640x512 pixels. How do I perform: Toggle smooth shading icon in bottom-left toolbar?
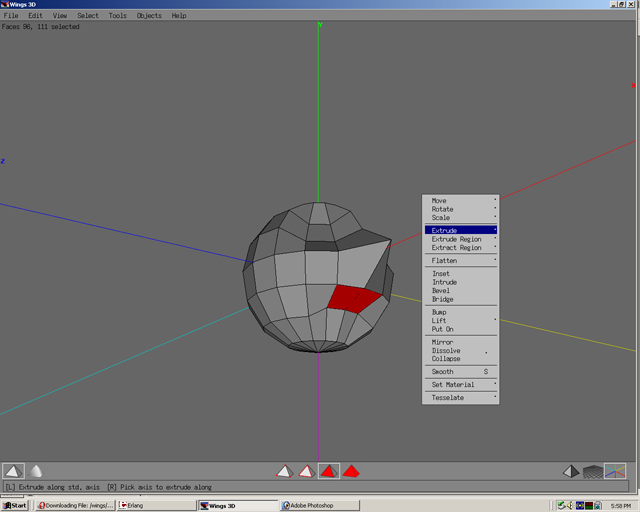[x=36, y=471]
